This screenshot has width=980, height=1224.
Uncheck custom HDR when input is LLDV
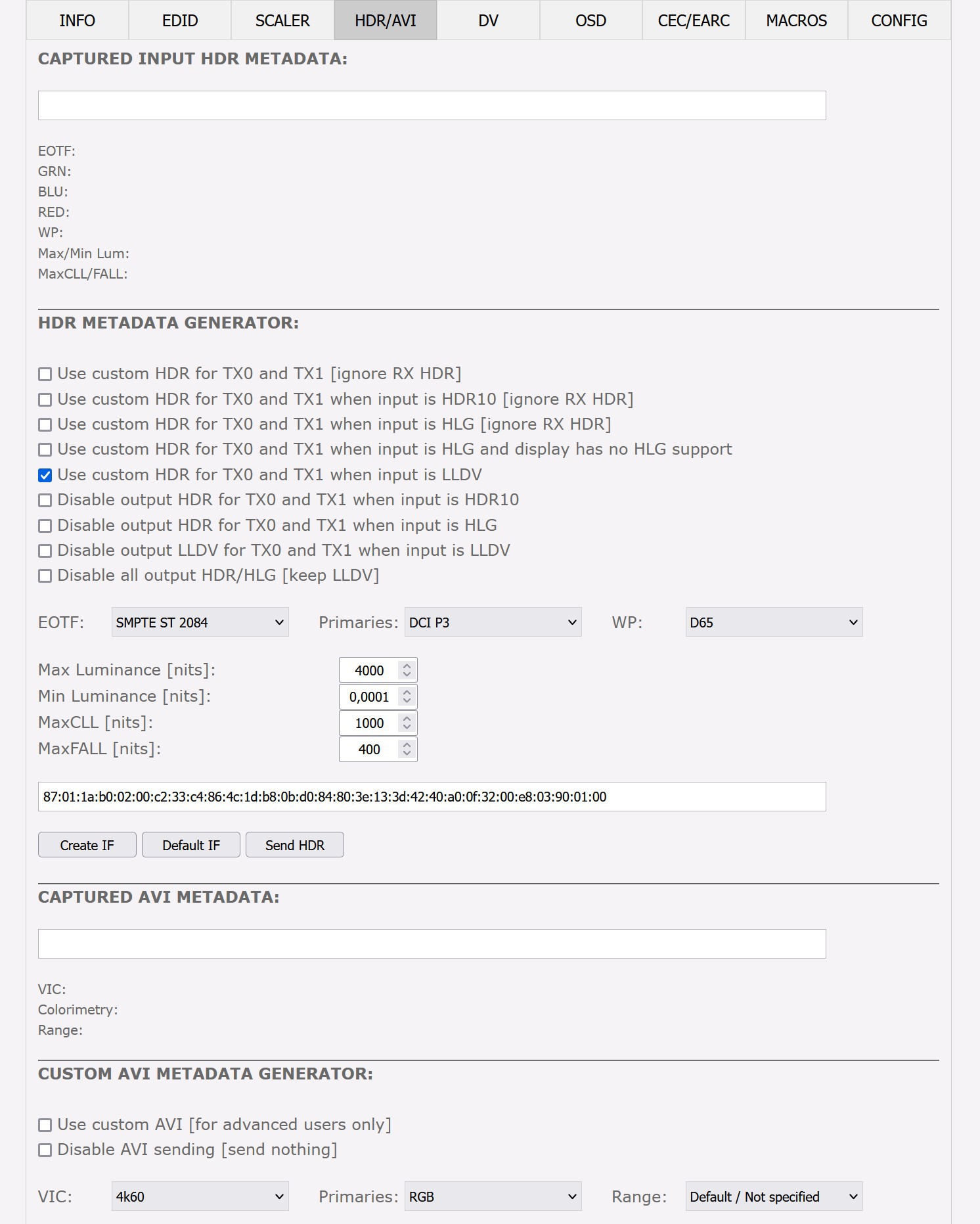45,475
